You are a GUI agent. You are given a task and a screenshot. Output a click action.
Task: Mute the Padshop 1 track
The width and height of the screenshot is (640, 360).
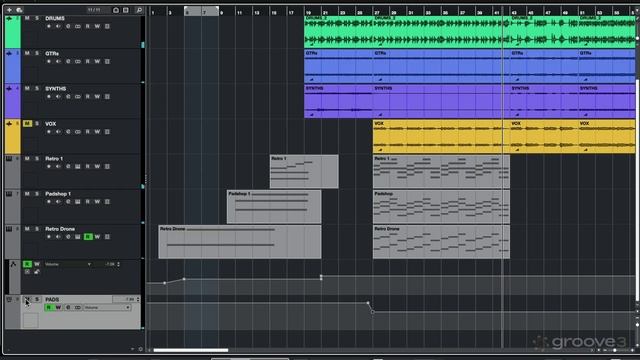pos(27,194)
